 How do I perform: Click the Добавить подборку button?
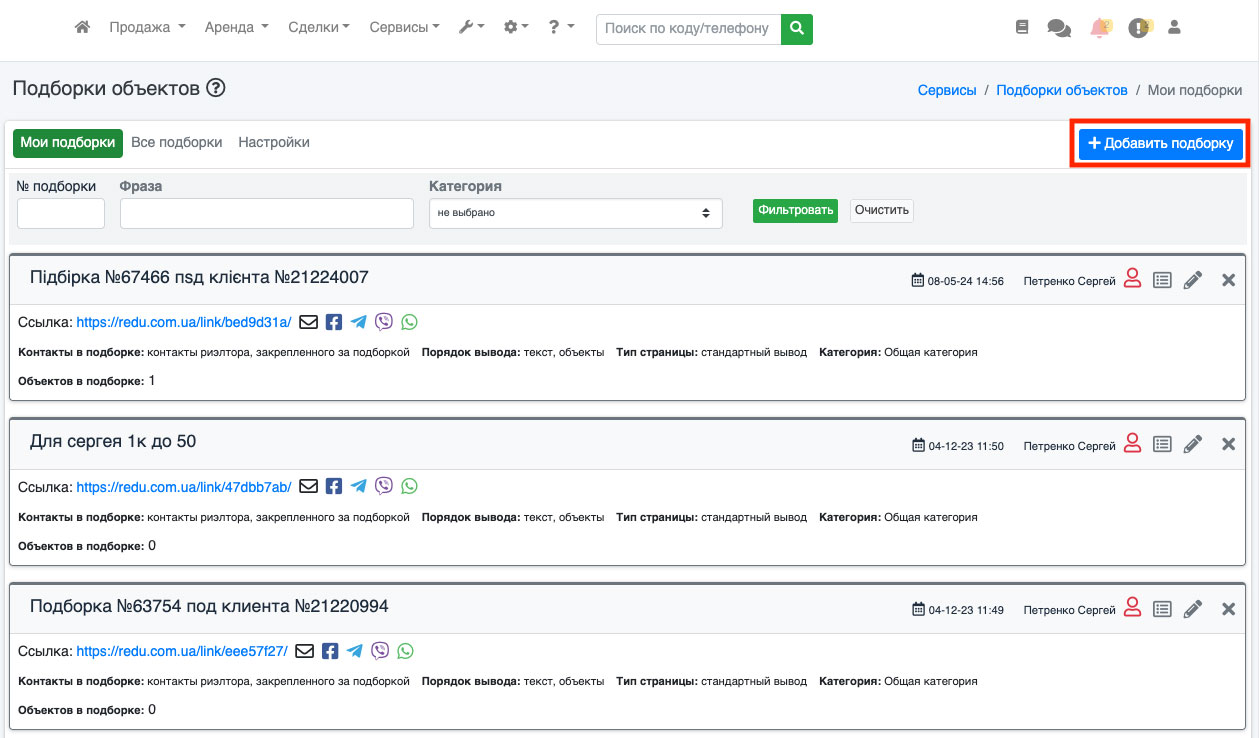(1160, 144)
